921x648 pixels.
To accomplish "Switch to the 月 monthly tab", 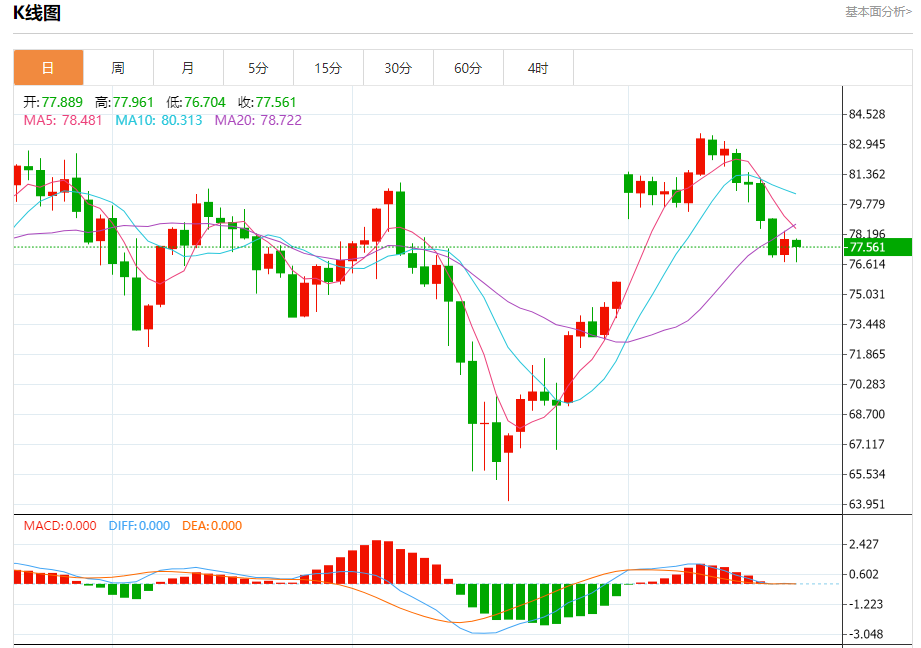I will (188, 68).
